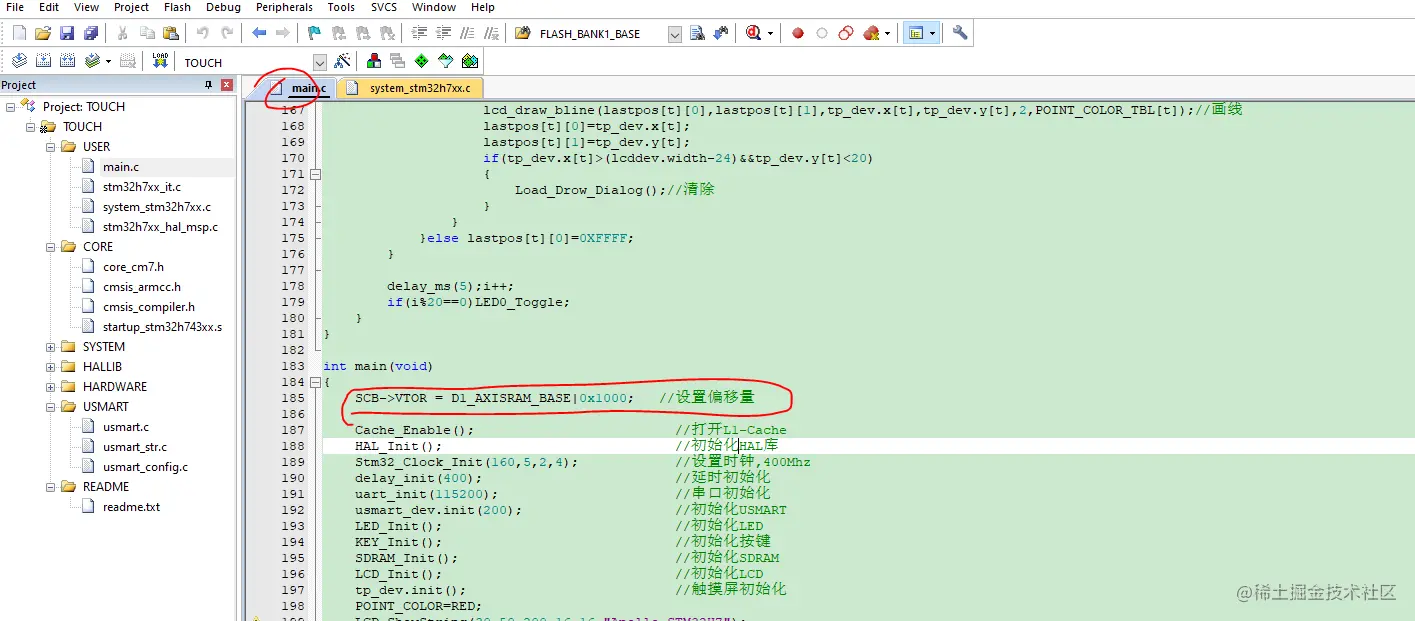Kill all breakpoints with the red cross icon
Image resolution: width=1415 pixels, height=621 pixels.
click(x=871, y=33)
